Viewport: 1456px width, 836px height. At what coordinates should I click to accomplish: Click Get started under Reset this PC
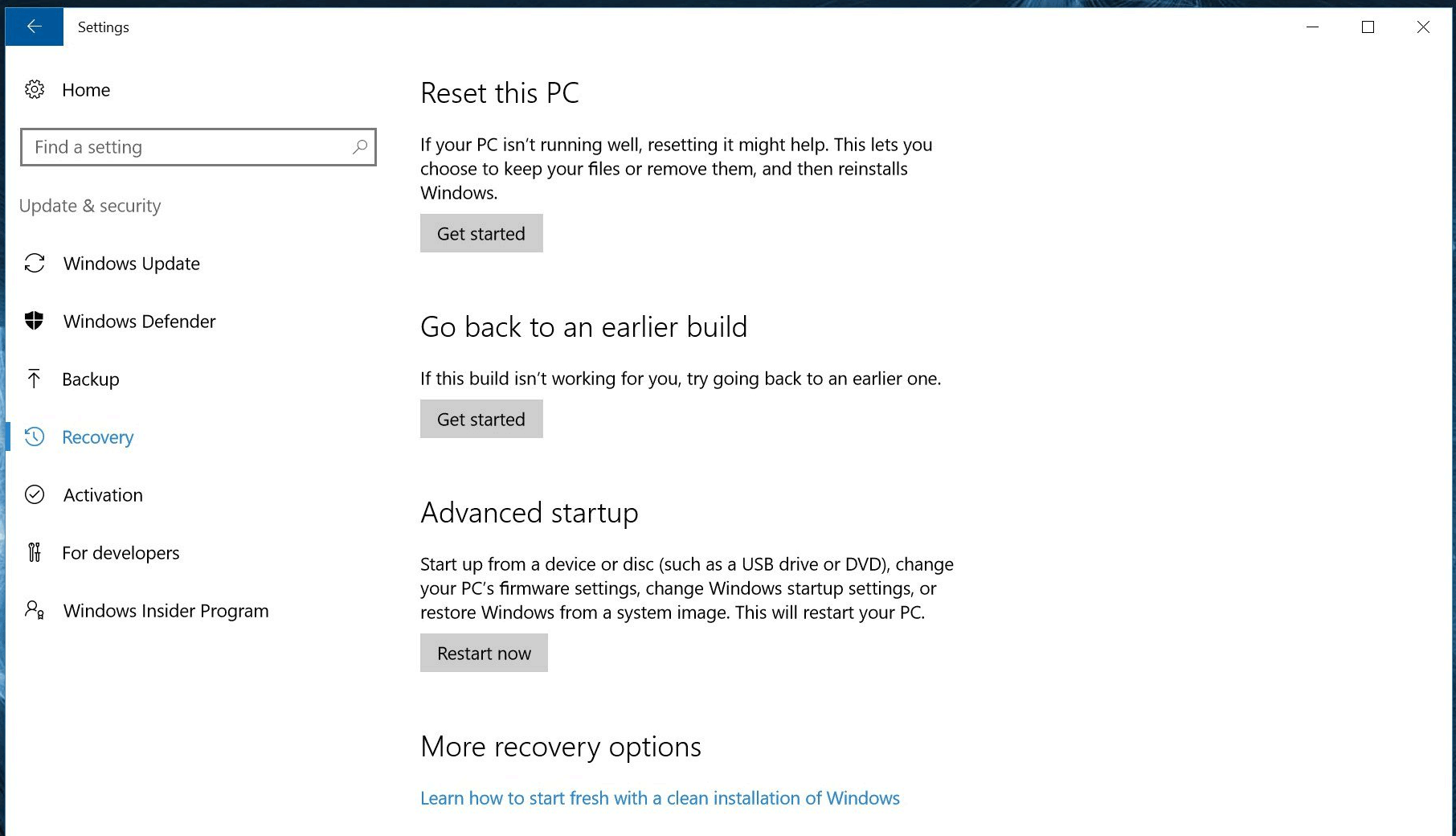tap(481, 233)
